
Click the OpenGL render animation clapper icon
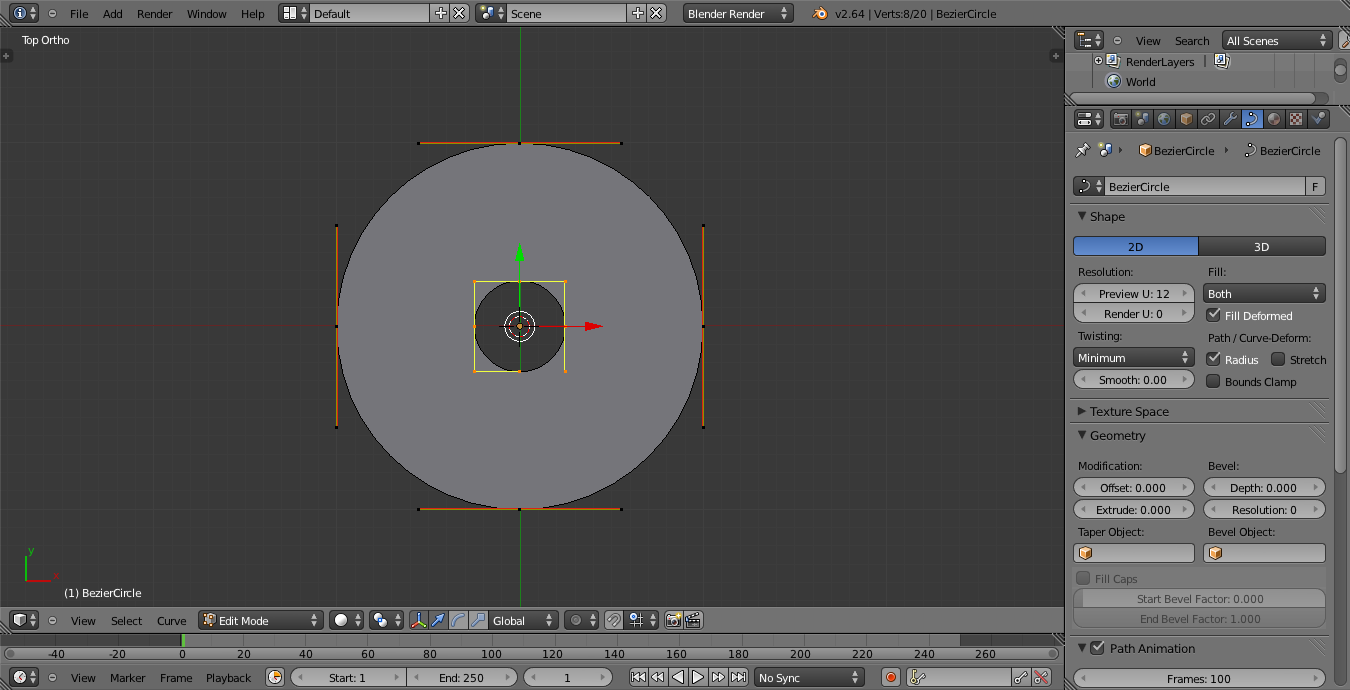tap(693, 620)
